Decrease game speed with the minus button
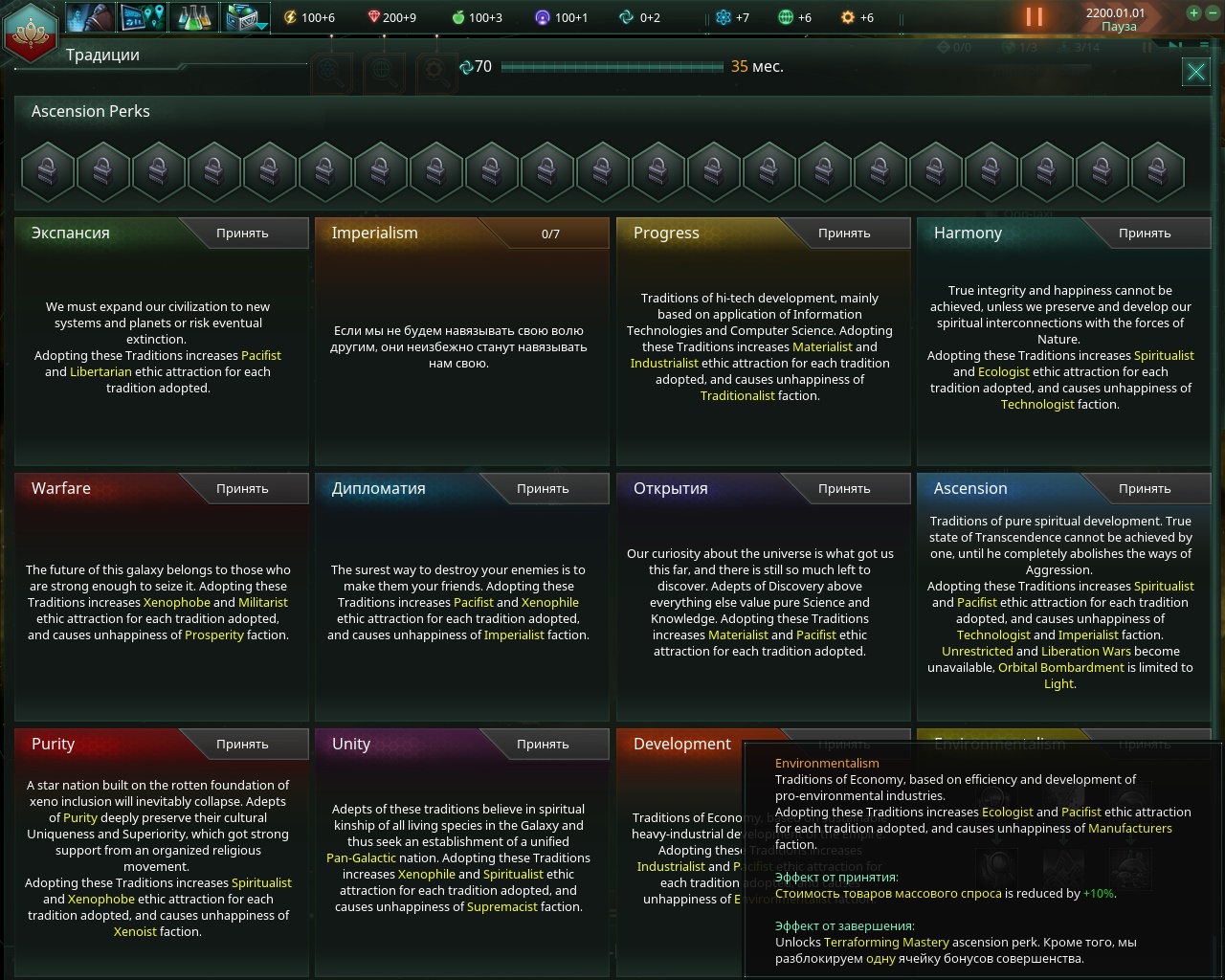This screenshot has width=1225, height=980. pos(1211,13)
